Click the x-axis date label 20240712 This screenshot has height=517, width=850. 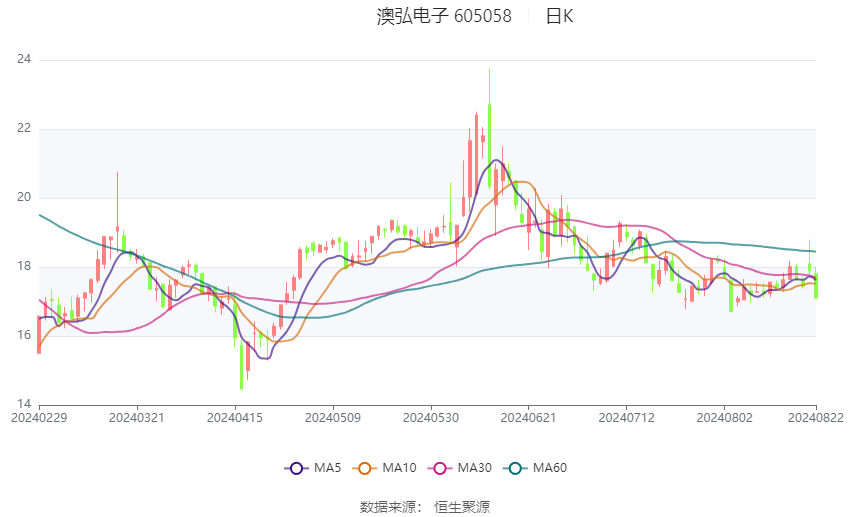(627, 418)
